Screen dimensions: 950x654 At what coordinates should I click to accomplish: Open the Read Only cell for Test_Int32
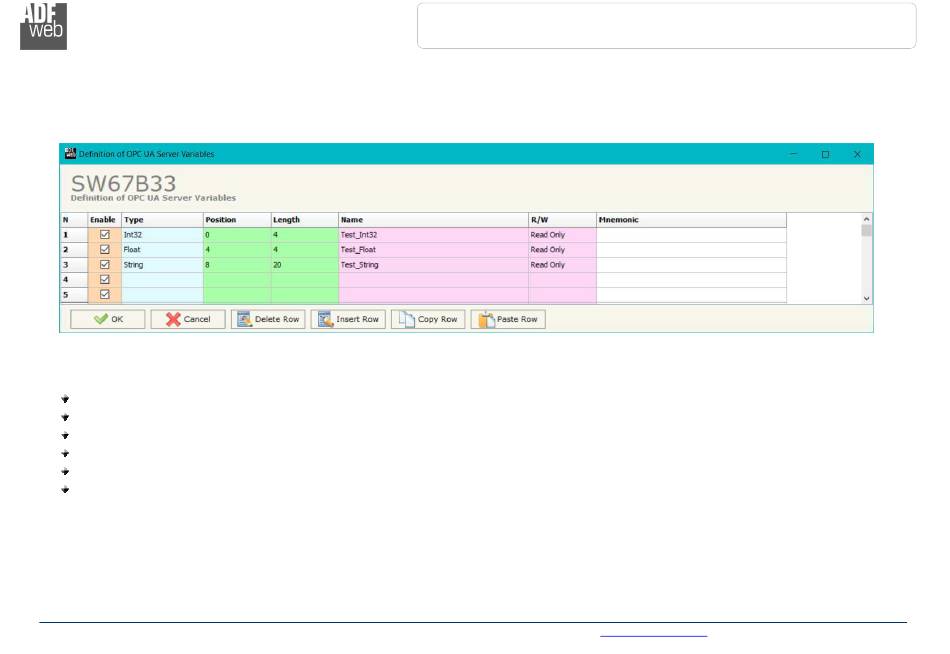point(562,235)
